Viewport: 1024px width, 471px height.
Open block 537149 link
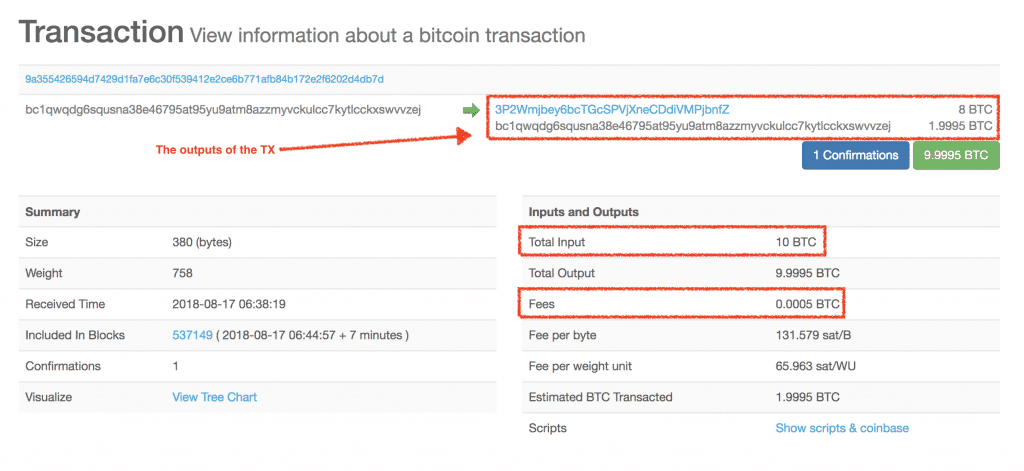click(192, 335)
